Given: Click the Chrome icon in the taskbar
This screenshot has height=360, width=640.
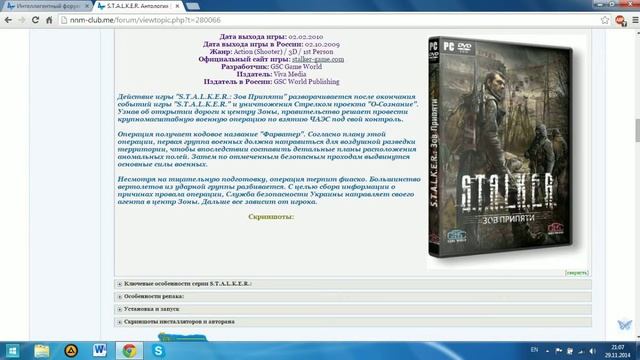Looking at the screenshot, I should pyautogui.click(x=129, y=351).
